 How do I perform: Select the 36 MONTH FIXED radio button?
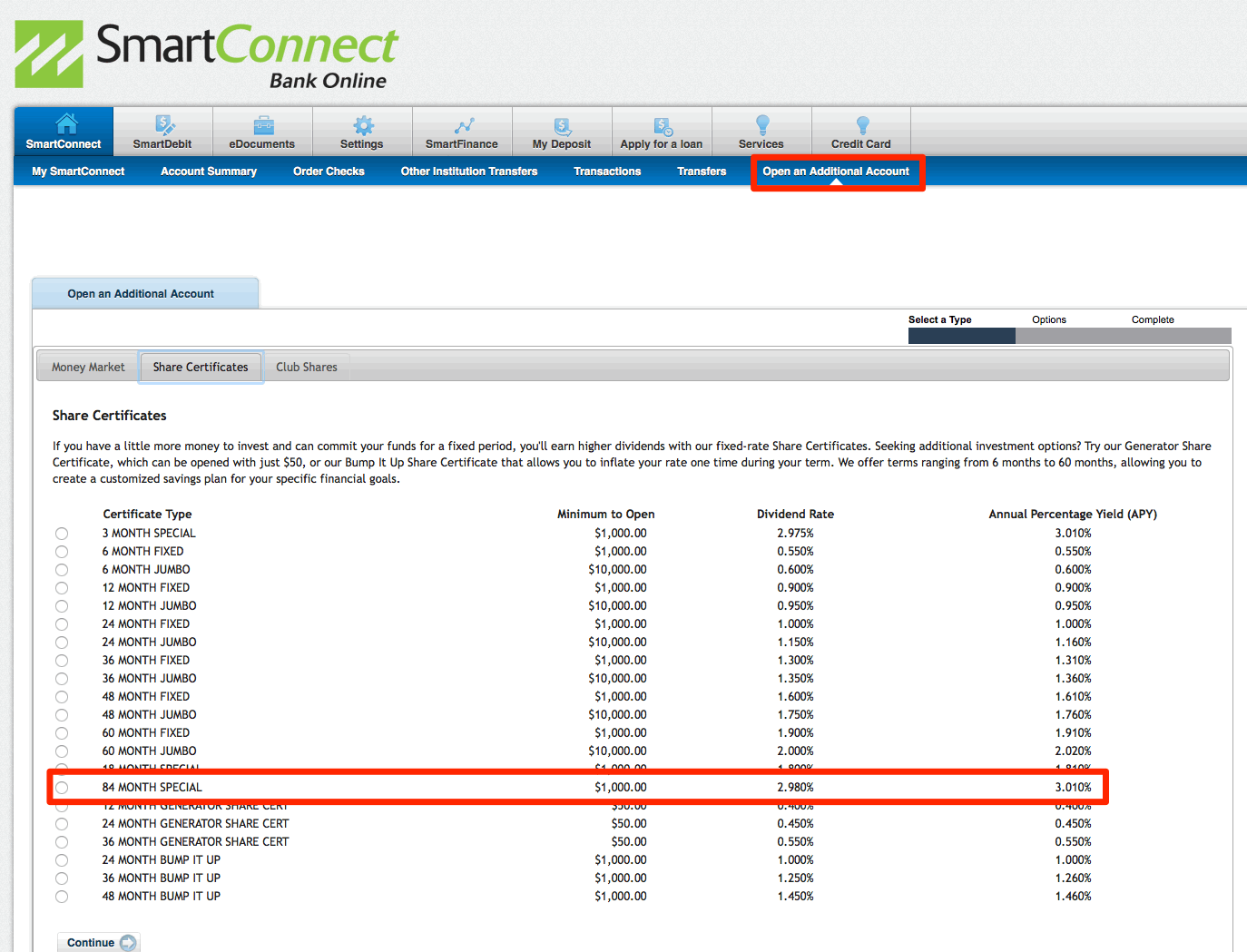[62, 661]
